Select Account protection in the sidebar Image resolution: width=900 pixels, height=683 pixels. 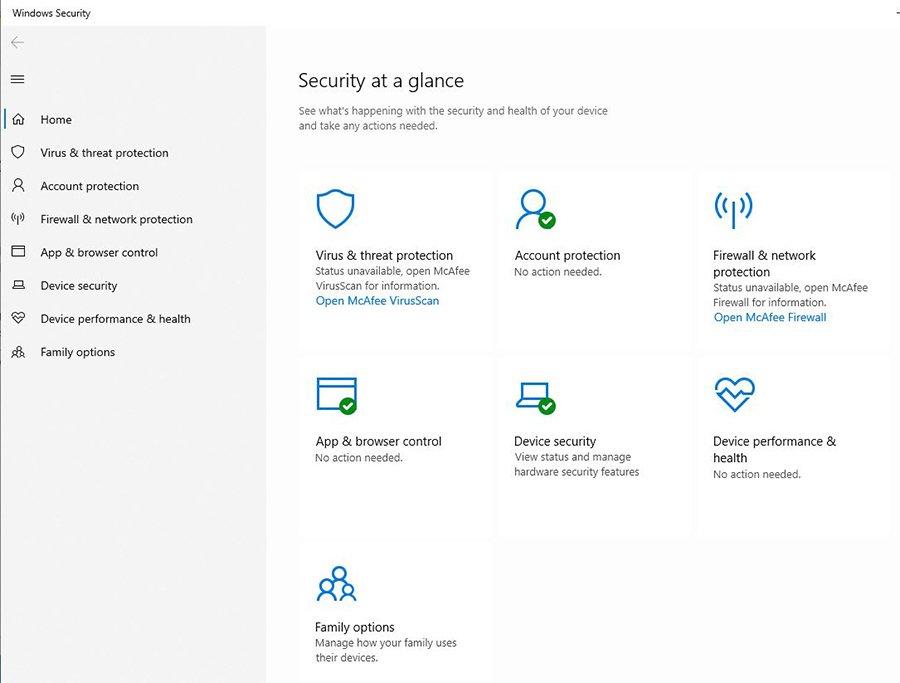pos(89,185)
